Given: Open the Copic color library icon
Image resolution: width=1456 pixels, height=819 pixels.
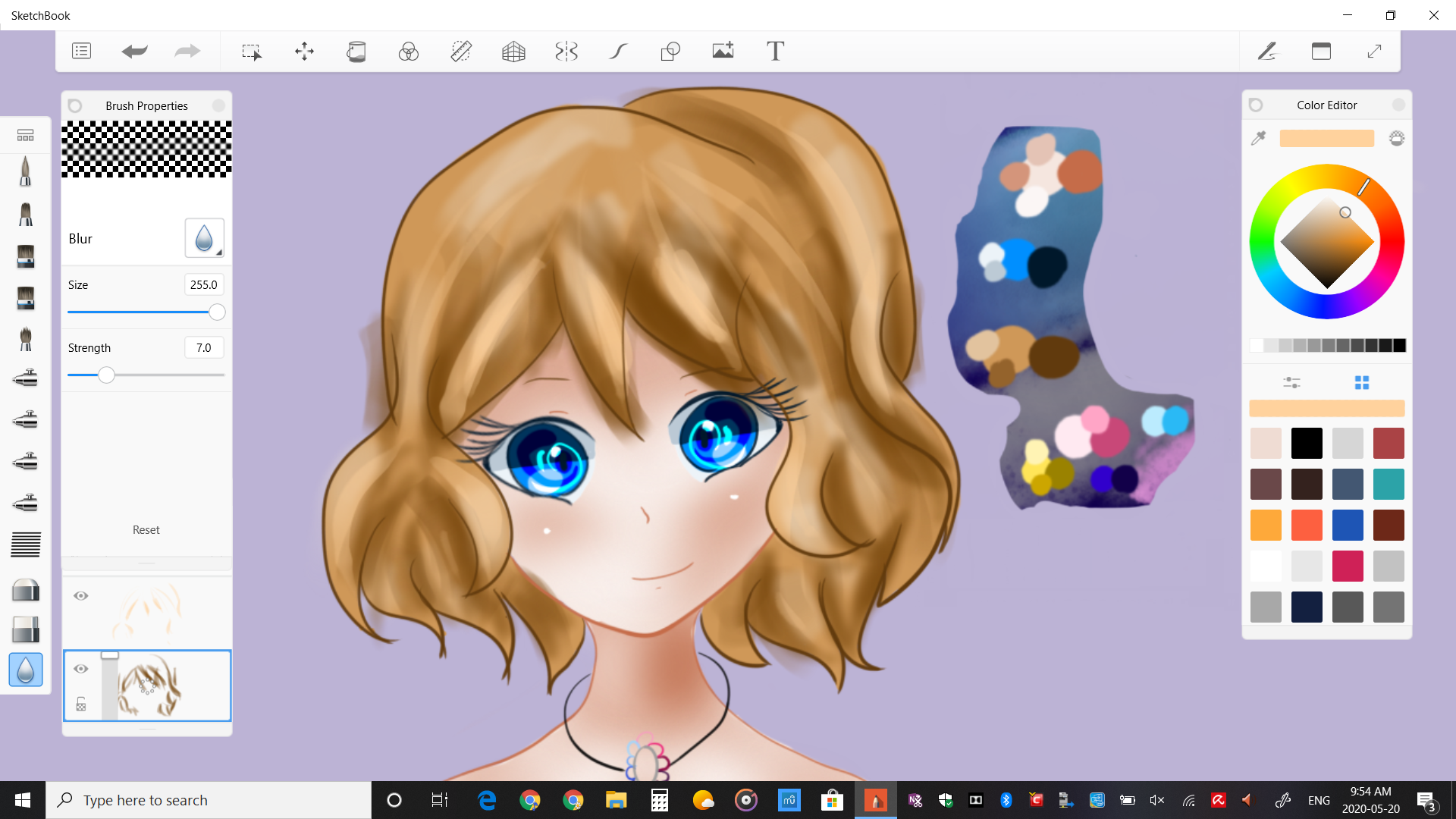Looking at the screenshot, I should click(x=1397, y=138).
